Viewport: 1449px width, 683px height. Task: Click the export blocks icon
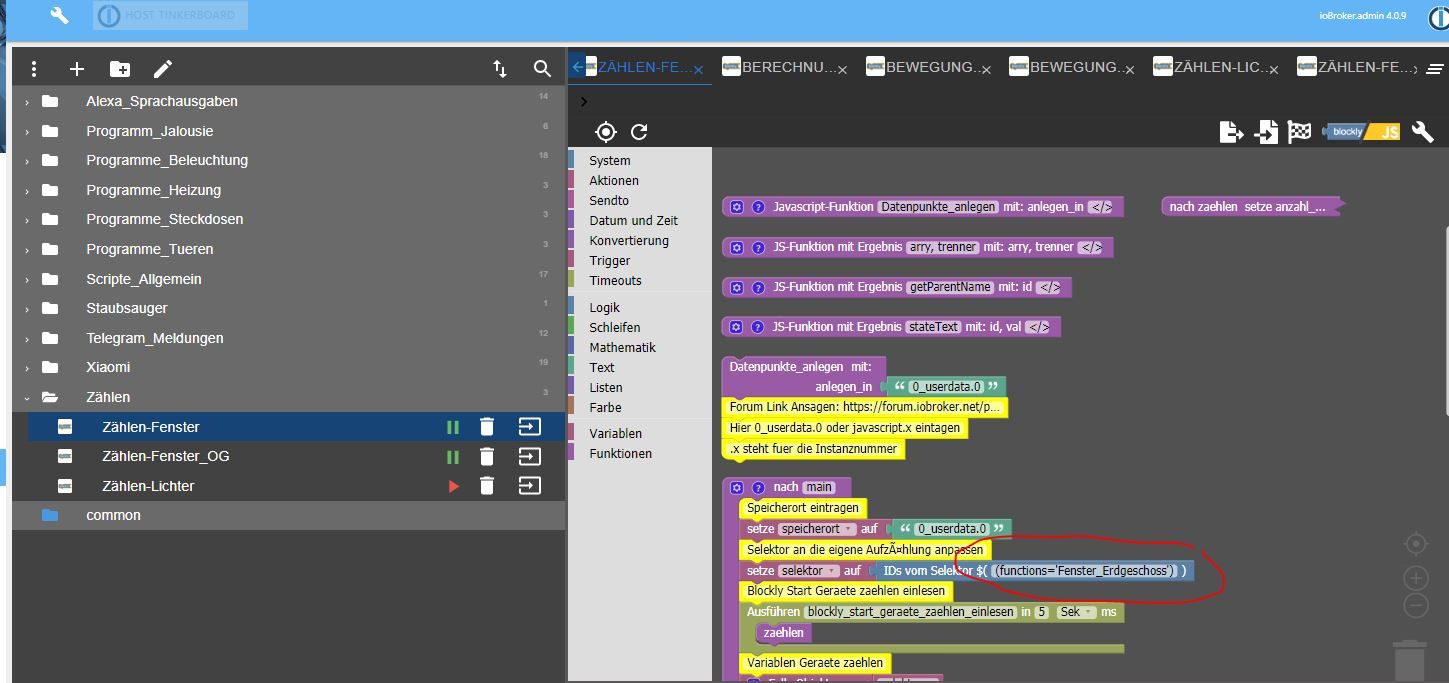tap(1232, 132)
